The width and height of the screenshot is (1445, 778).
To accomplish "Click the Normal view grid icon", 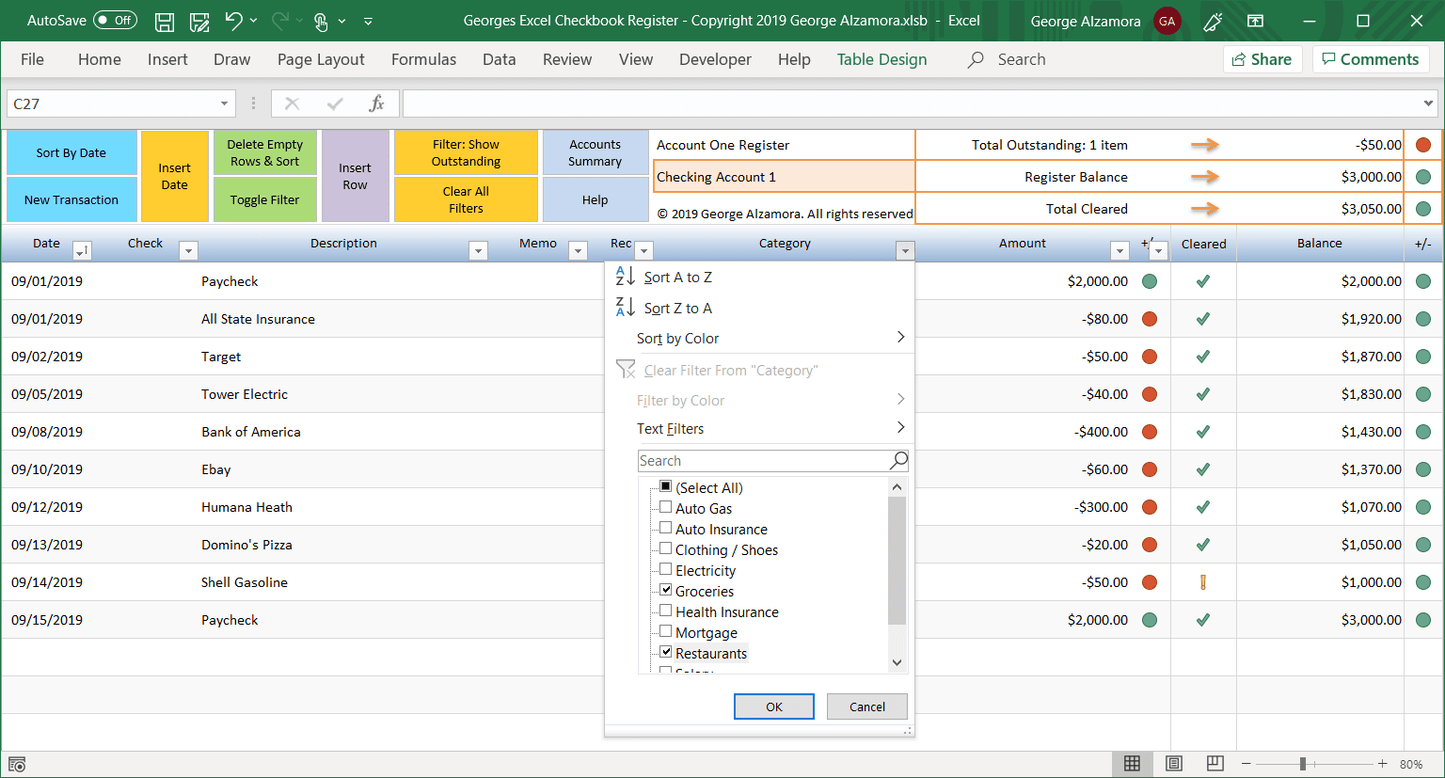I will point(1132,764).
